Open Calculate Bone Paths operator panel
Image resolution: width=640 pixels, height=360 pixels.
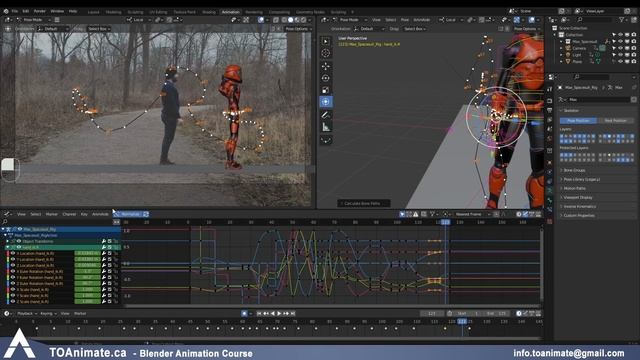point(363,203)
